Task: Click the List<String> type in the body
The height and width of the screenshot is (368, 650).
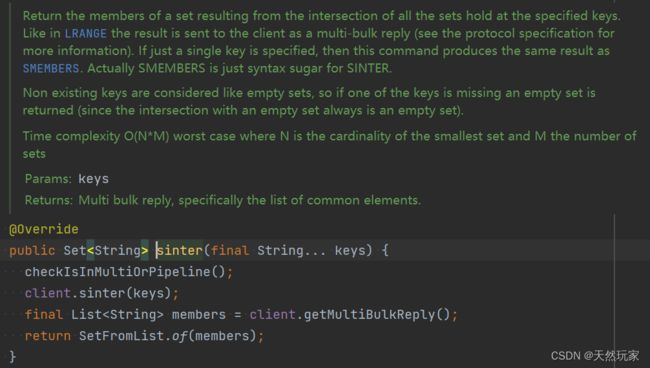Action: pyautogui.click(x=117, y=315)
